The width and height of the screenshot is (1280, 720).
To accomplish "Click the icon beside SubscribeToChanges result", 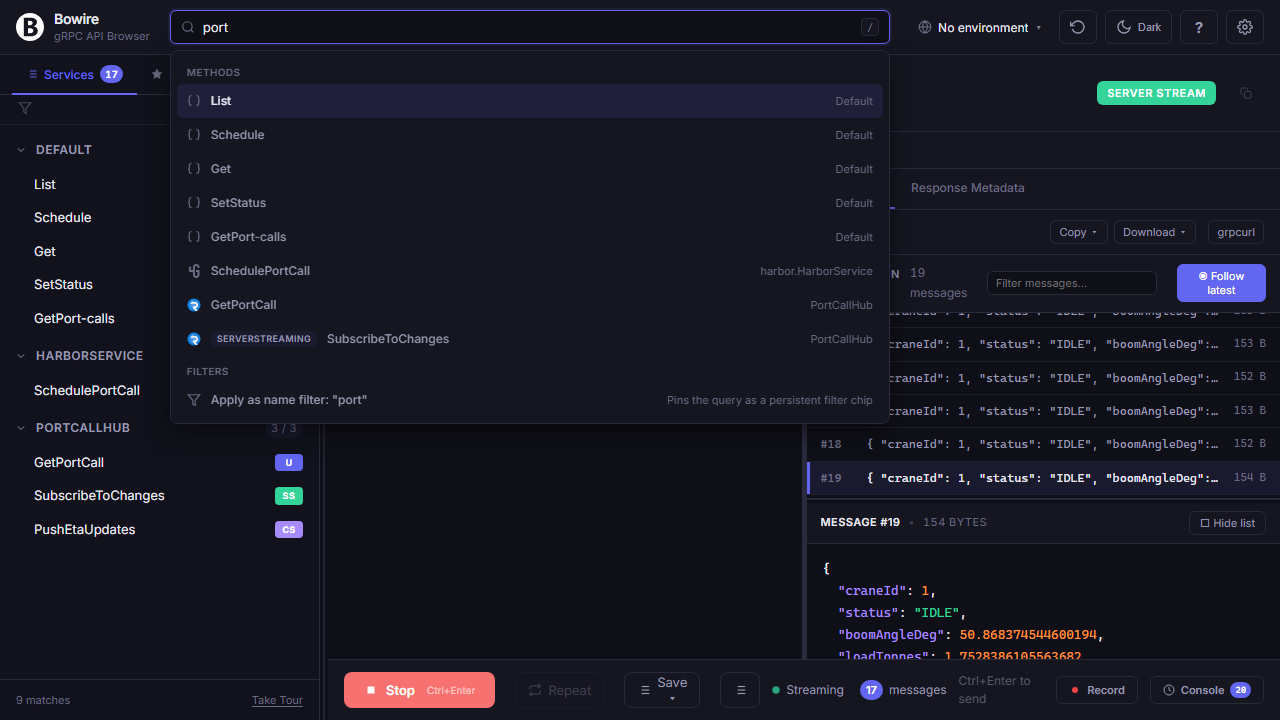I will point(194,339).
